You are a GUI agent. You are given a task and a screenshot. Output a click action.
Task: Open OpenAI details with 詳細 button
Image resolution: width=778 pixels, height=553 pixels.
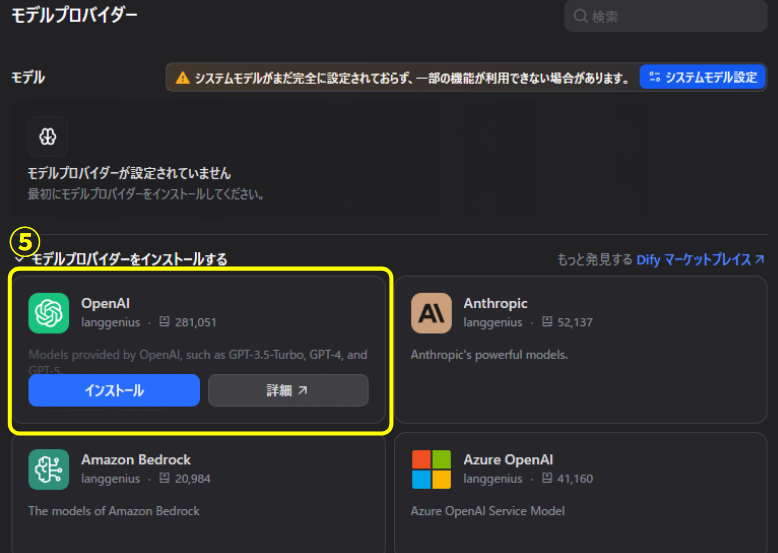coord(288,390)
